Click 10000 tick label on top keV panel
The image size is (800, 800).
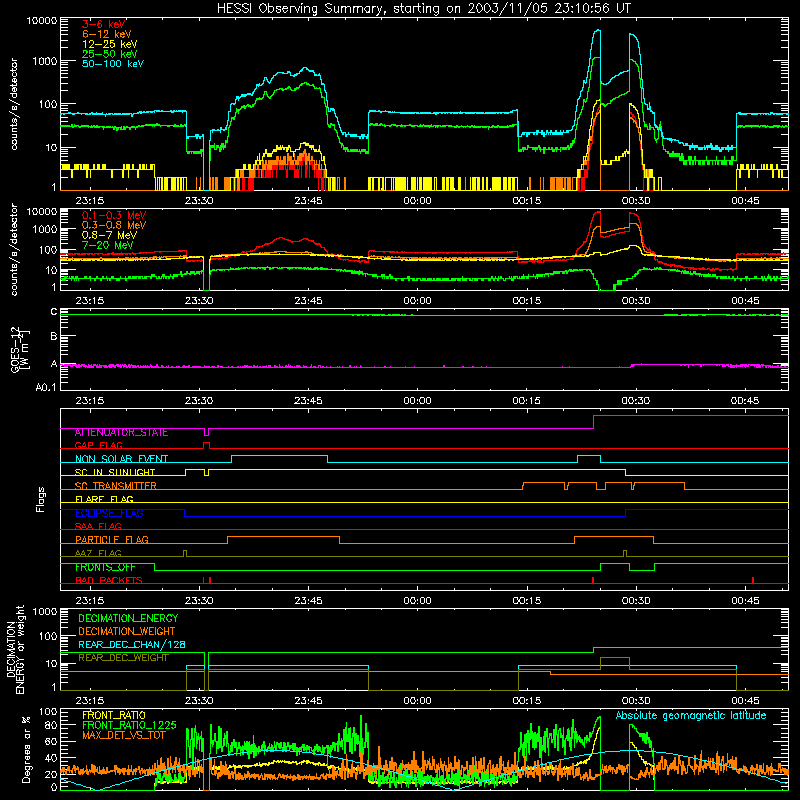coord(42,21)
